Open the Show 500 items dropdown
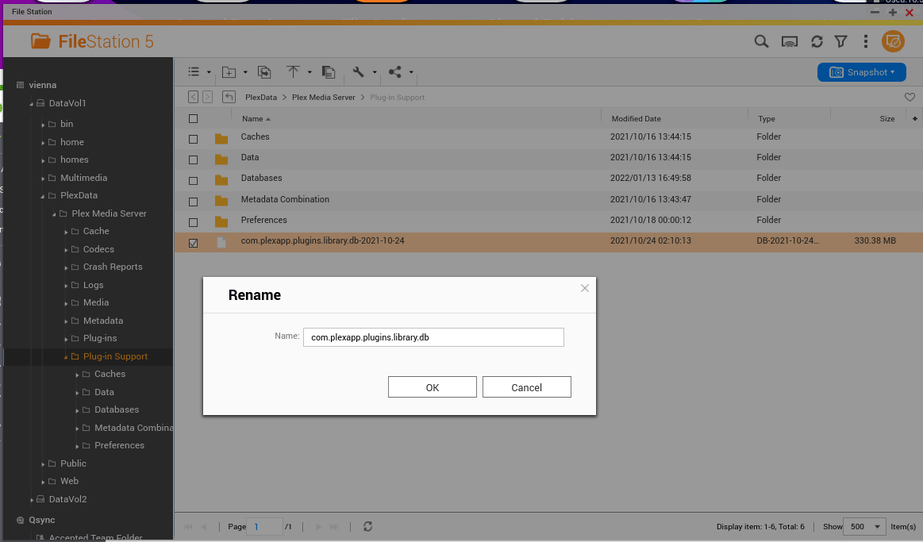 tap(864, 526)
